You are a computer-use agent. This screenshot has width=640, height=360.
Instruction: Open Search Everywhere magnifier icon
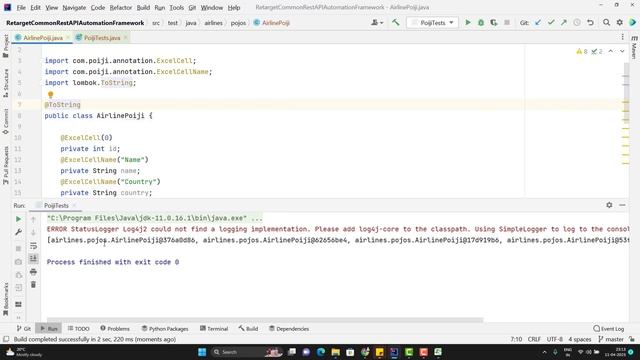point(607,23)
